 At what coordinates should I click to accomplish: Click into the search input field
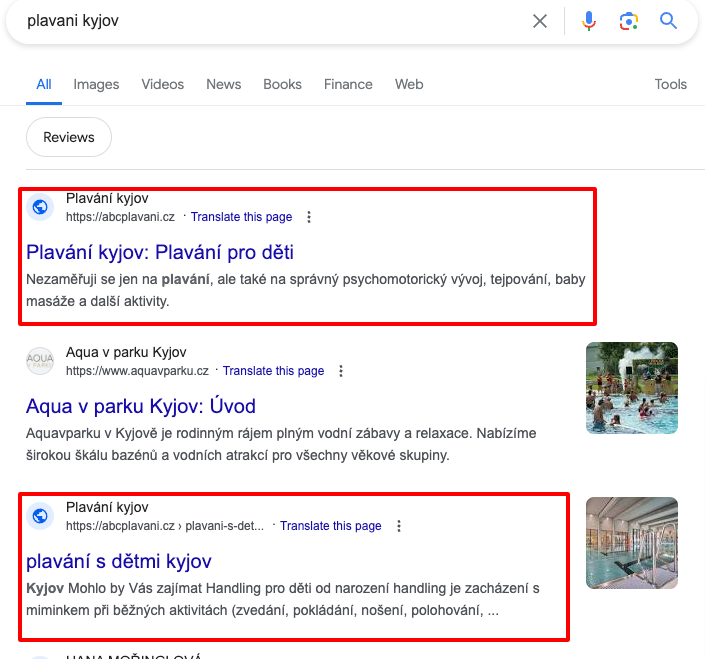[x=270, y=21]
